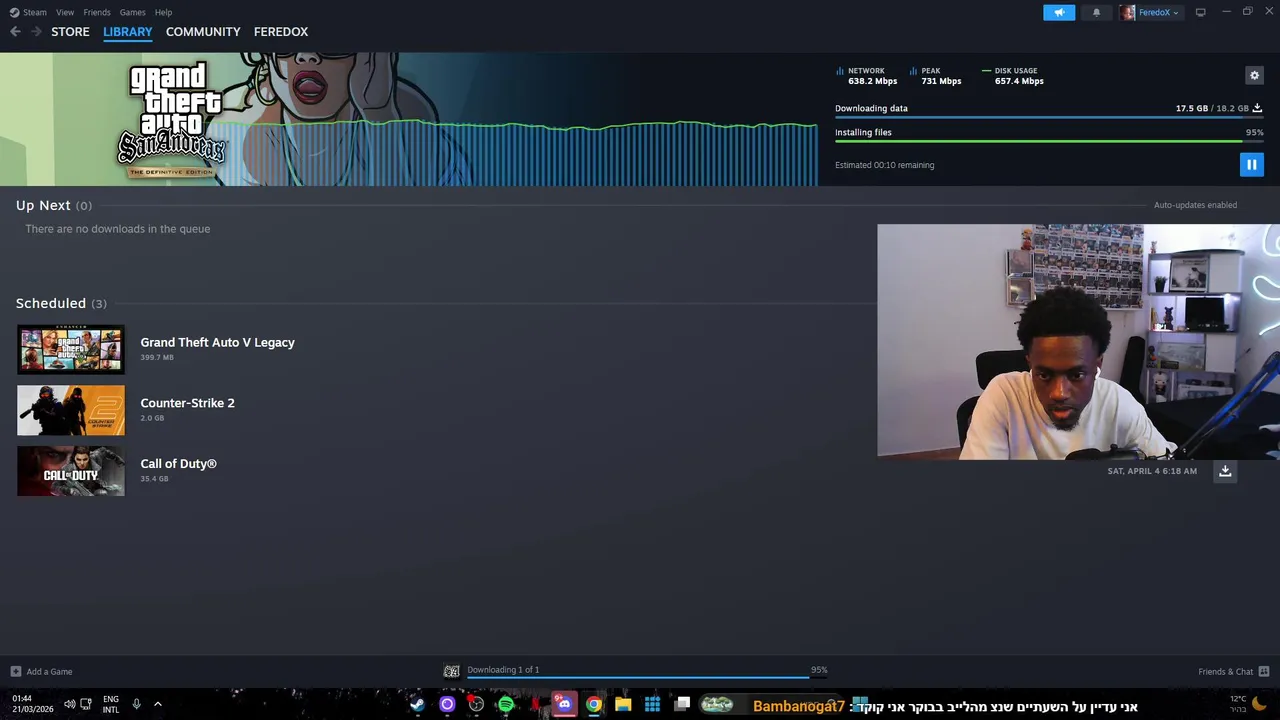Open Task View in the taskbar
Viewport: 1280px width, 720px height.
(682, 705)
